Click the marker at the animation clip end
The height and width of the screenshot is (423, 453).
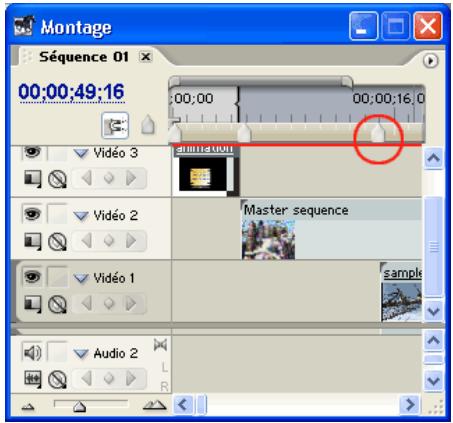pos(244,133)
